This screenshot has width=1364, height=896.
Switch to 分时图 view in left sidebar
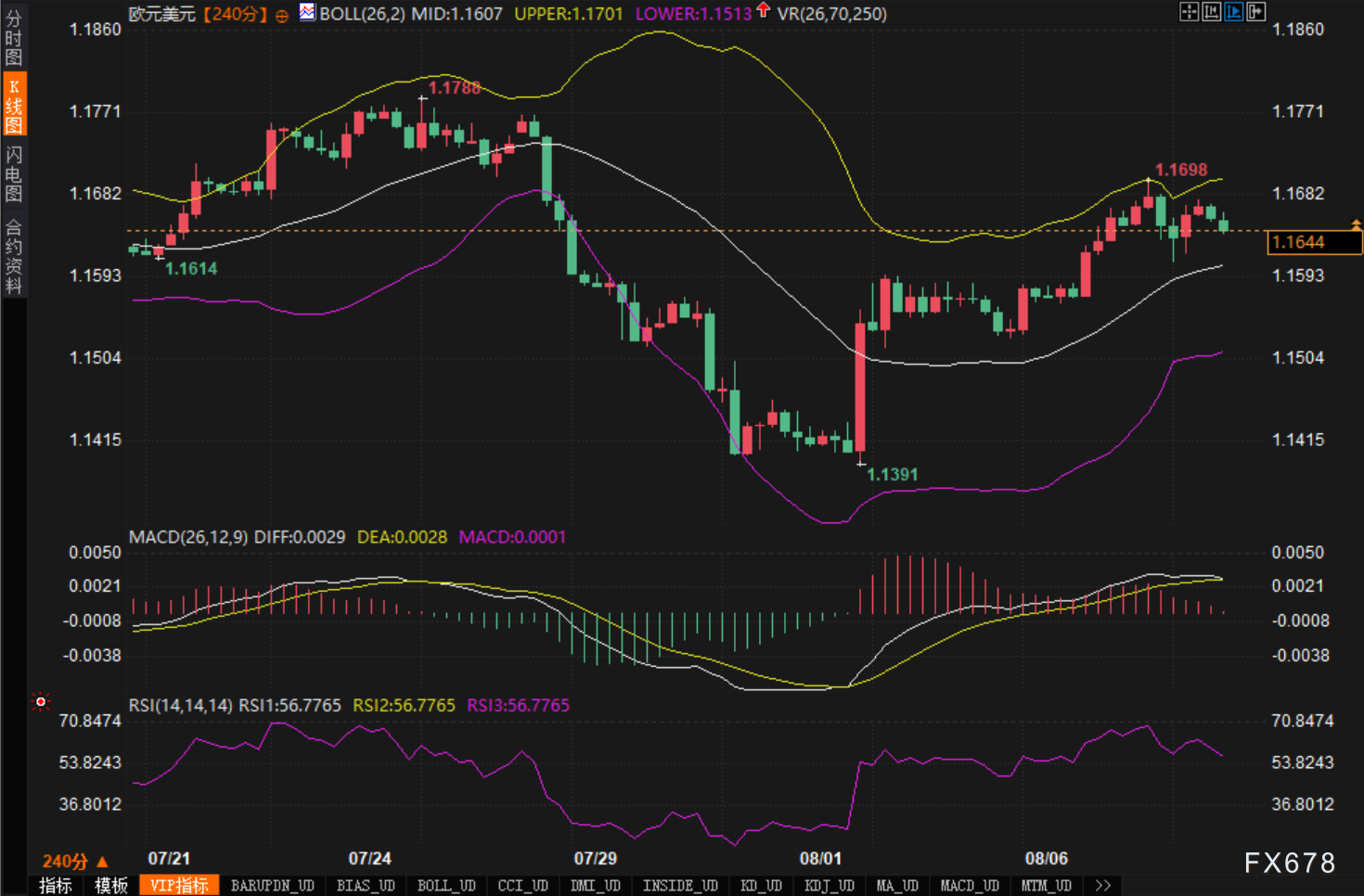(13, 38)
